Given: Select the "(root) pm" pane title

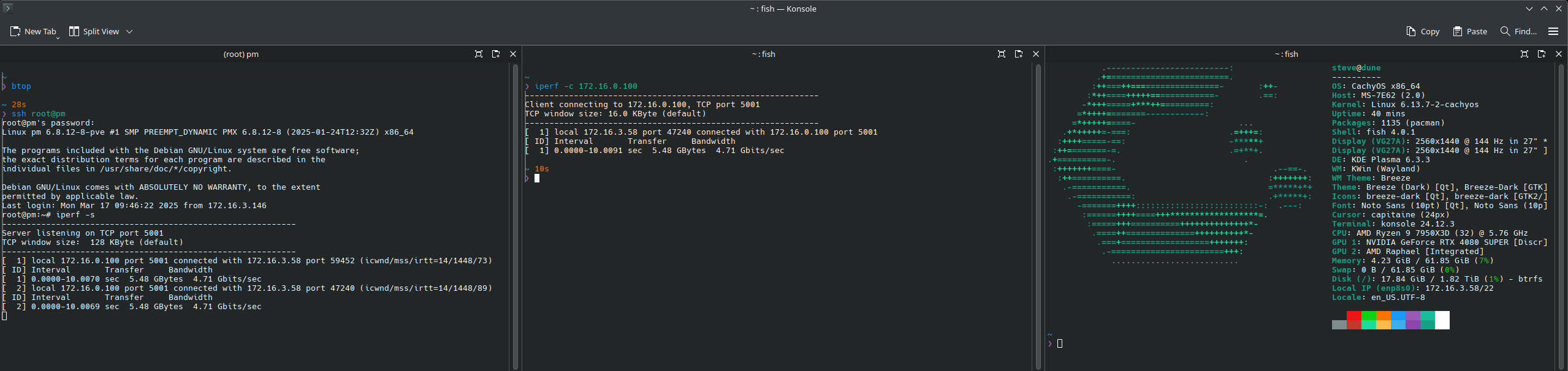Looking at the screenshot, I should pos(241,54).
